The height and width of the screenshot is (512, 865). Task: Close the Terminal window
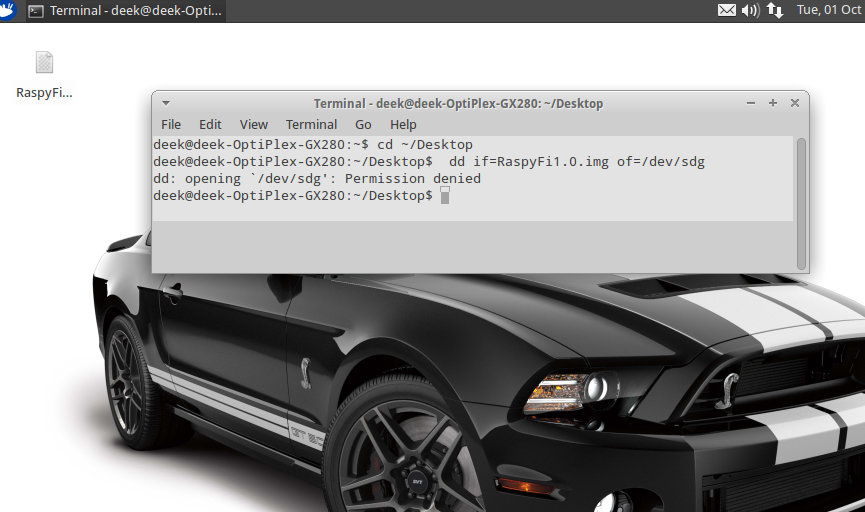point(795,103)
